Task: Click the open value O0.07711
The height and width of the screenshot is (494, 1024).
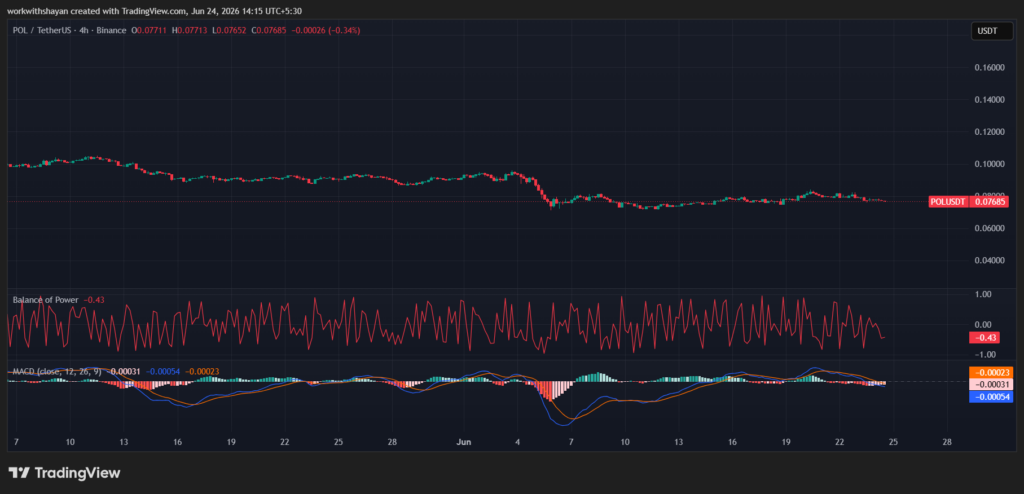Action: 150,31
